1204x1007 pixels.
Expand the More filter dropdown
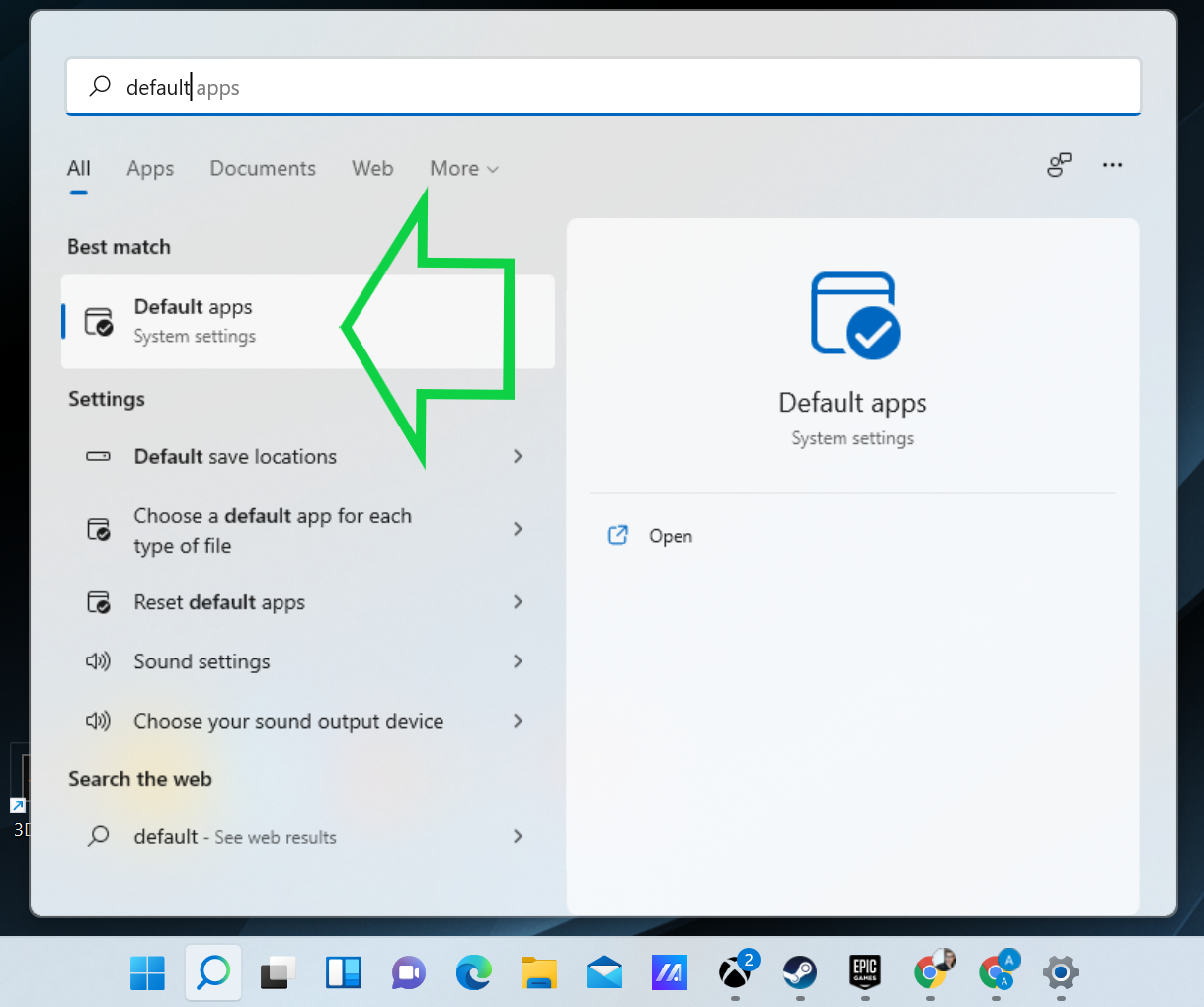tap(463, 169)
